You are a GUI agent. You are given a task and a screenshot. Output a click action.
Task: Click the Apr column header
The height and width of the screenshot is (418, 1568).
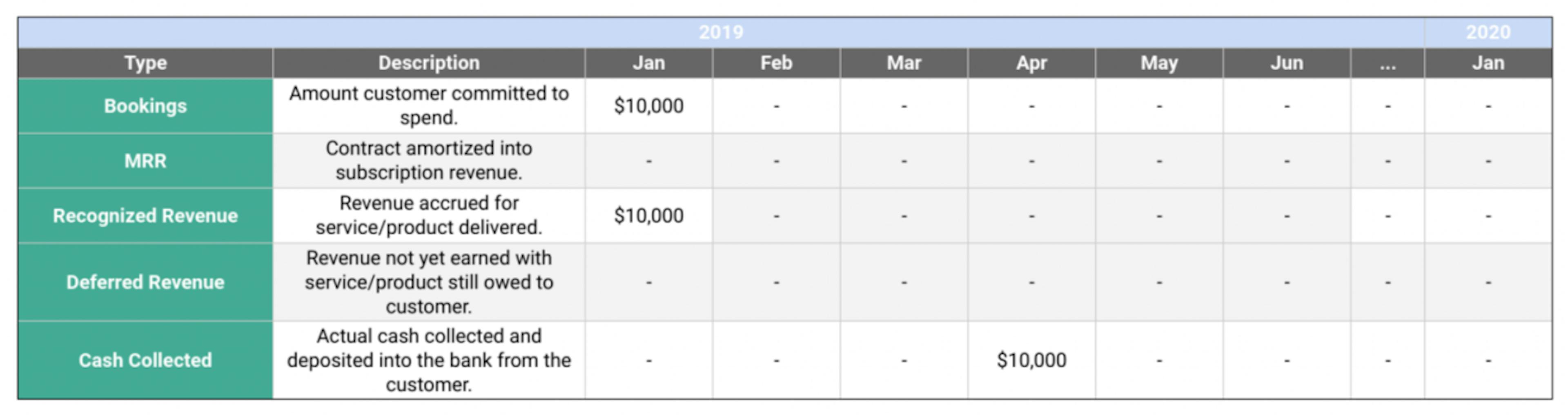point(1031,63)
